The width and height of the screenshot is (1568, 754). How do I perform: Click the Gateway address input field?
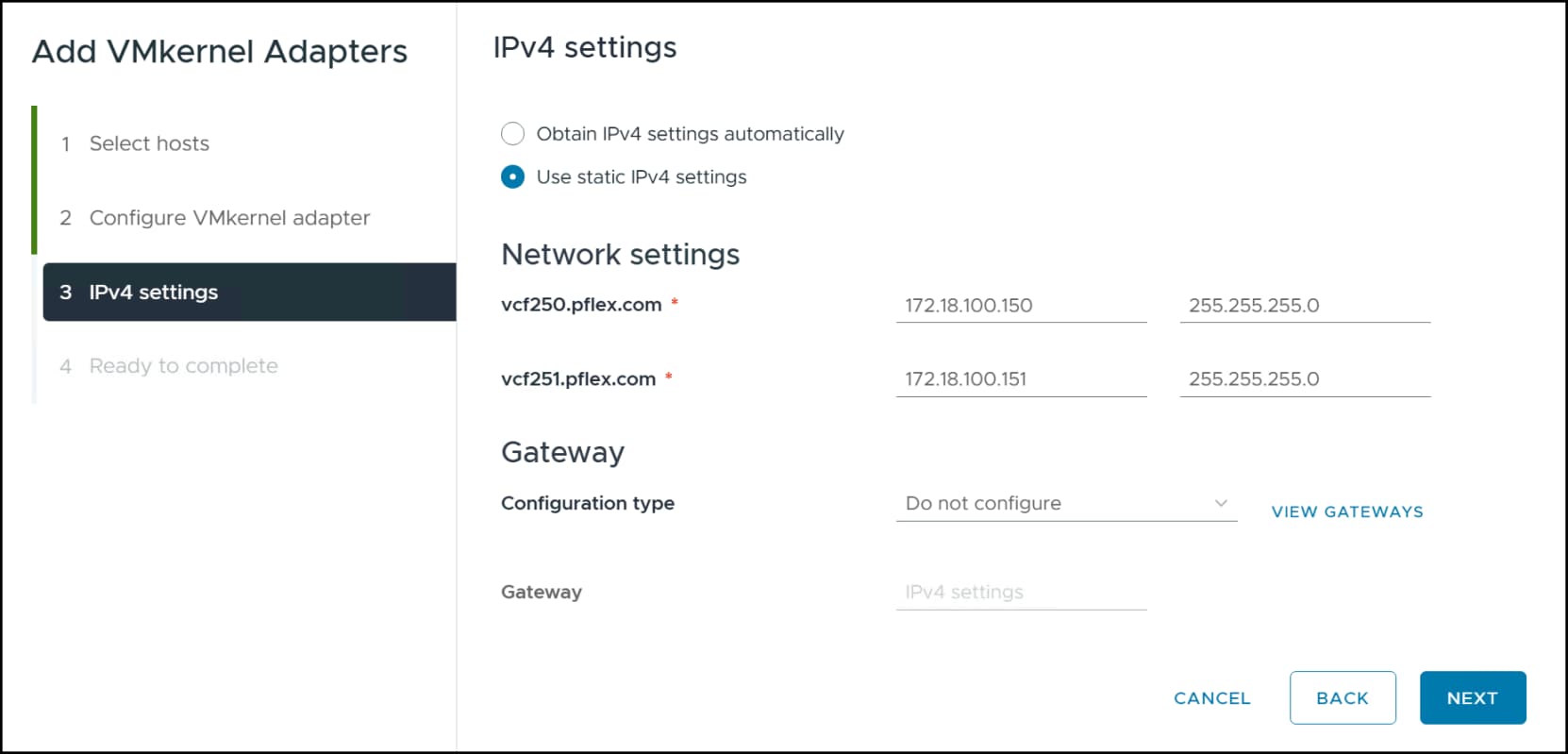1021,593
